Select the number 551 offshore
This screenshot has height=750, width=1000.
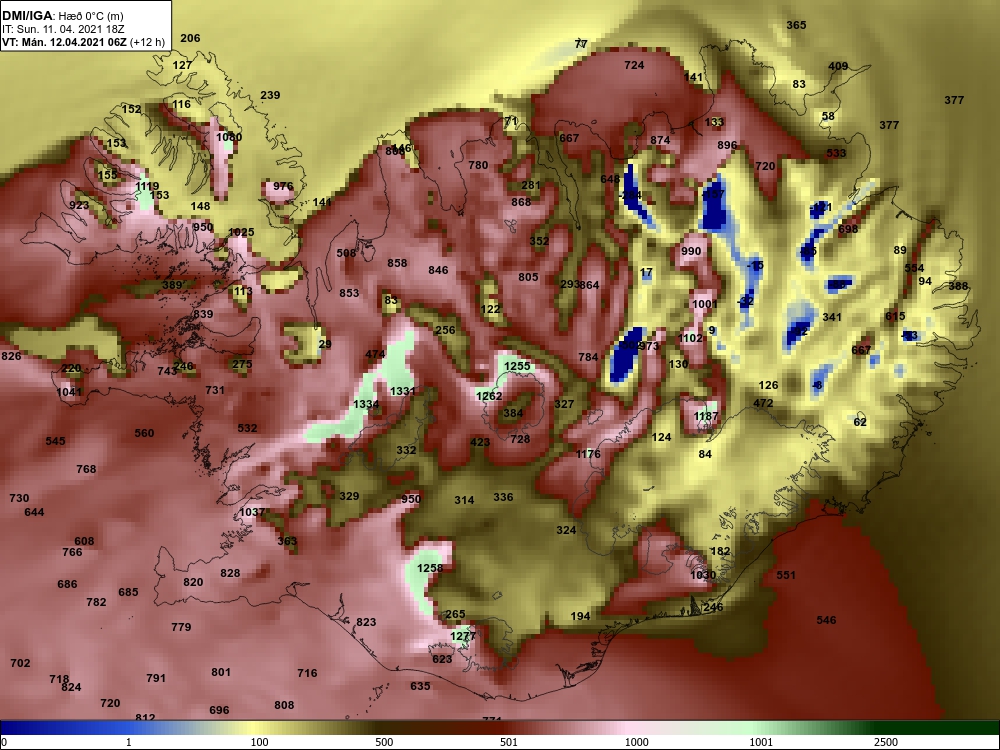tap(786, 575)
